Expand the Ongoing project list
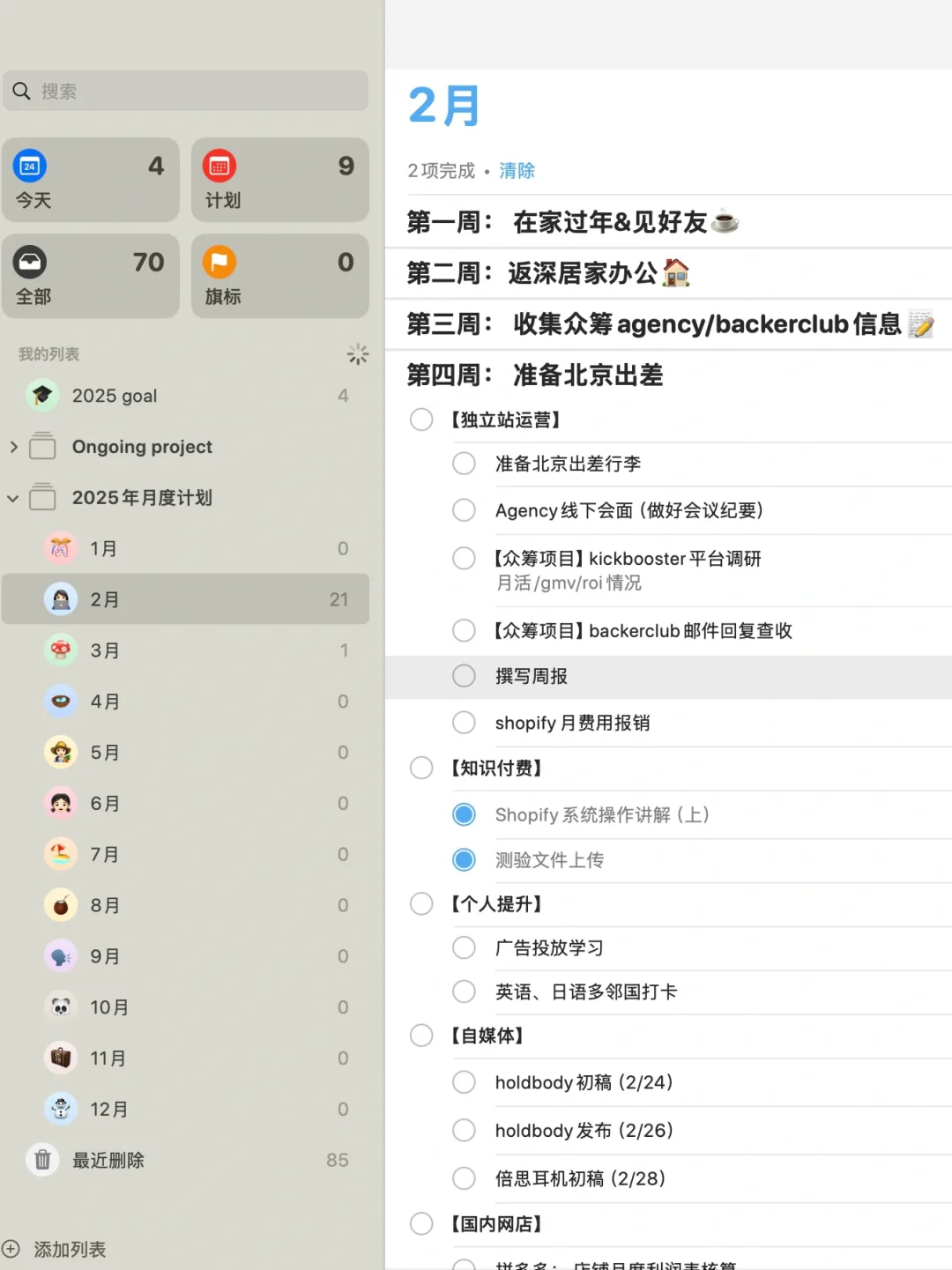The height and width of the screenshot is (1270, 952). (13, 447)
